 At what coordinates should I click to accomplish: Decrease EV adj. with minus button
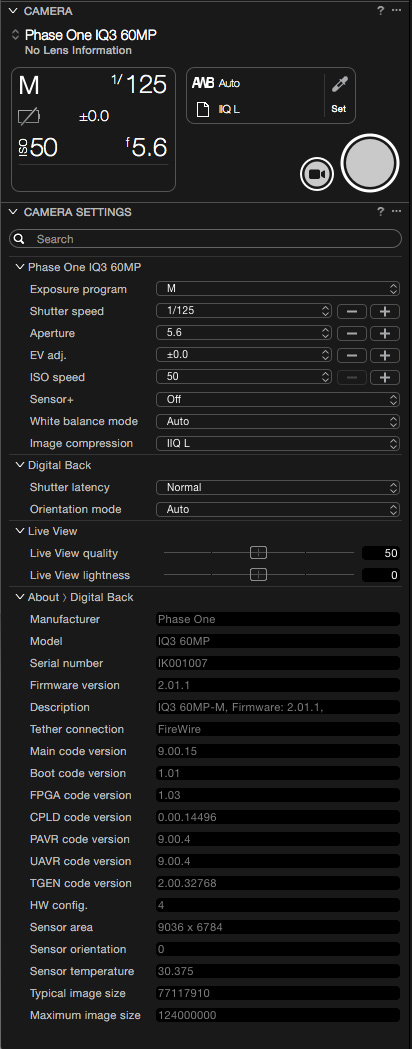click(351, 355)
